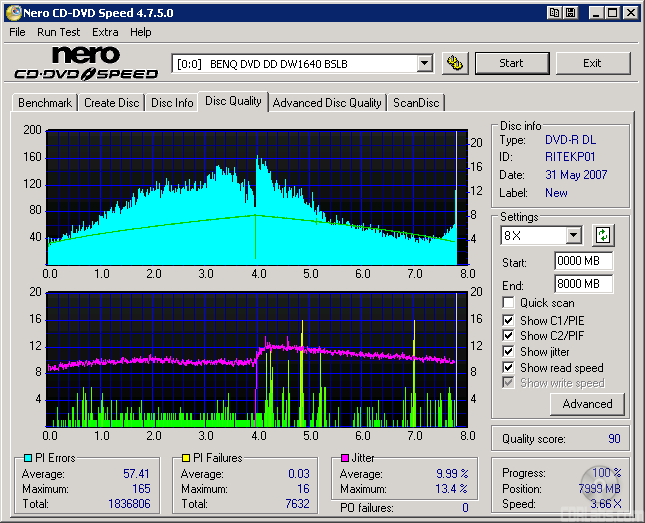645x523 pixels.
Task: Click the Nero CD-DVD Speed logo
Action: pyautogui.click(x=85, y=63)
